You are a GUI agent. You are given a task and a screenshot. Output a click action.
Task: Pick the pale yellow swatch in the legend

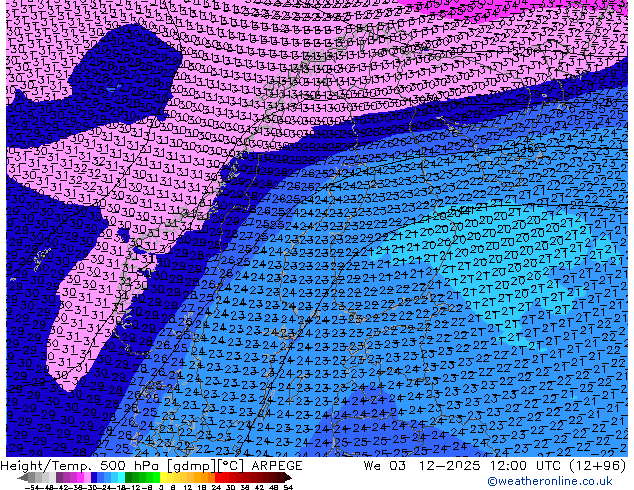pyautogui.click(x=163, y=477)
